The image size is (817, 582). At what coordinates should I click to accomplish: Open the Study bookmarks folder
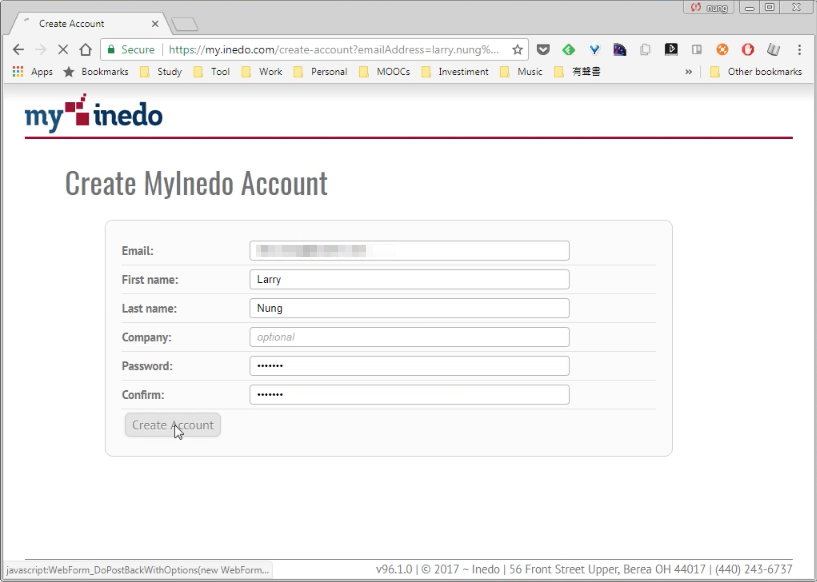pos(161,71)
